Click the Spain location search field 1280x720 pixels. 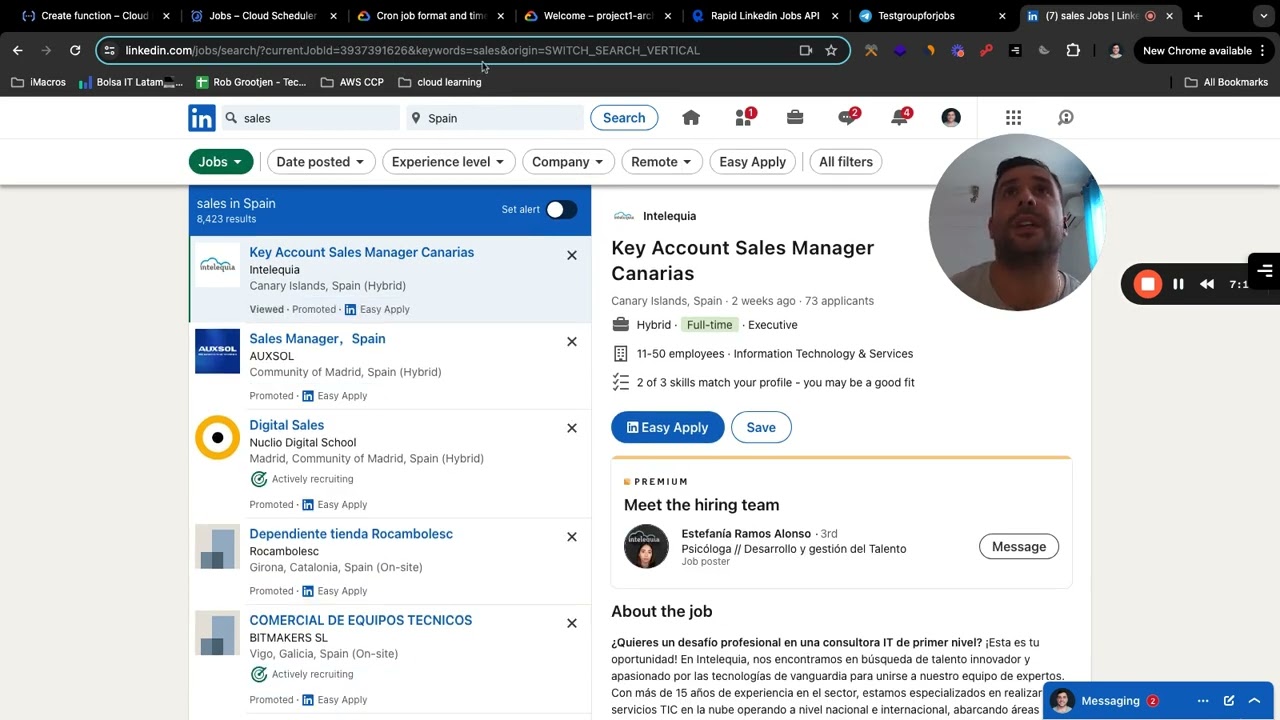(x=494, y=118)
